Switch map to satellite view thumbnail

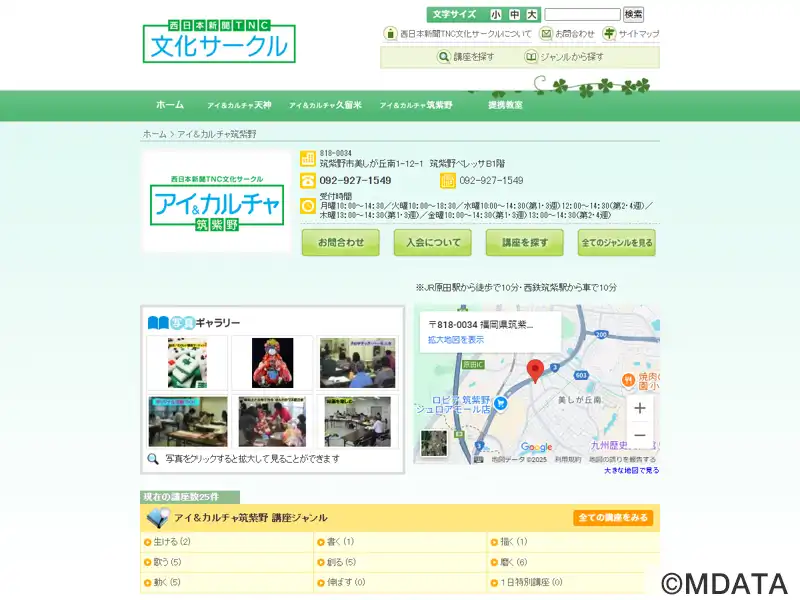pos(434,443)
